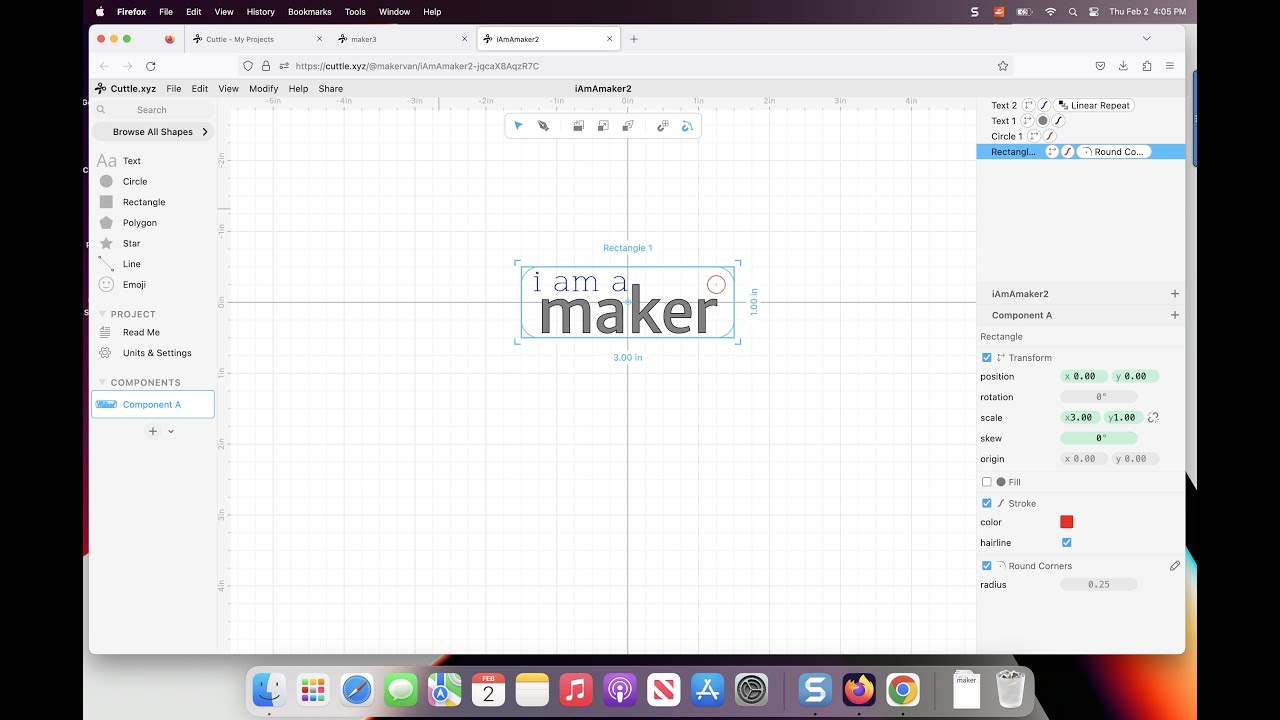
Task: Select Circle 1 layer row
Action: tap(1081, 136)
